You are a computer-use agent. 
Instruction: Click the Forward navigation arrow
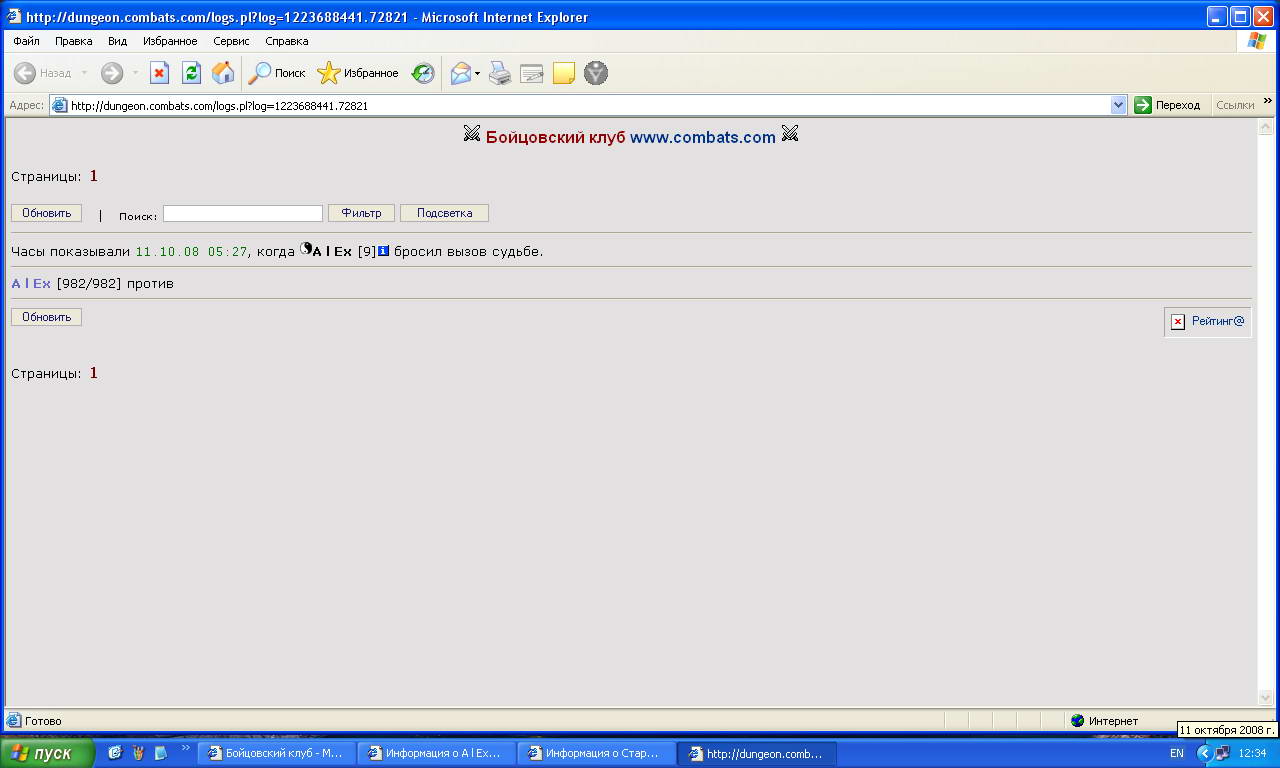tap(112, 73)
